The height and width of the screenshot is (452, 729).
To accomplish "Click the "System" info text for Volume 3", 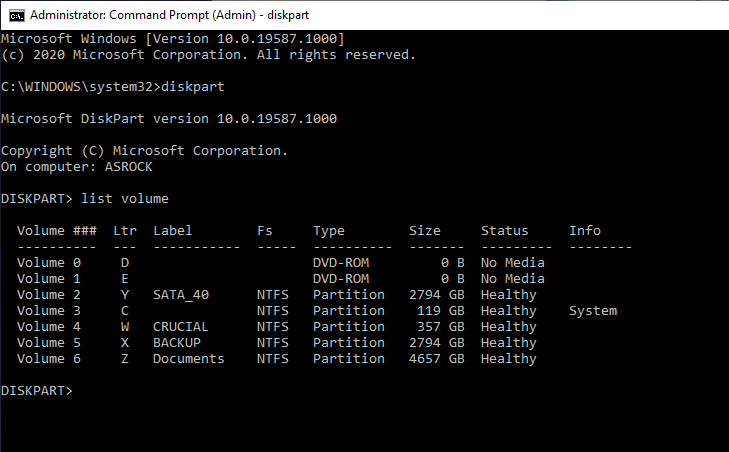I will click(593, 311).
